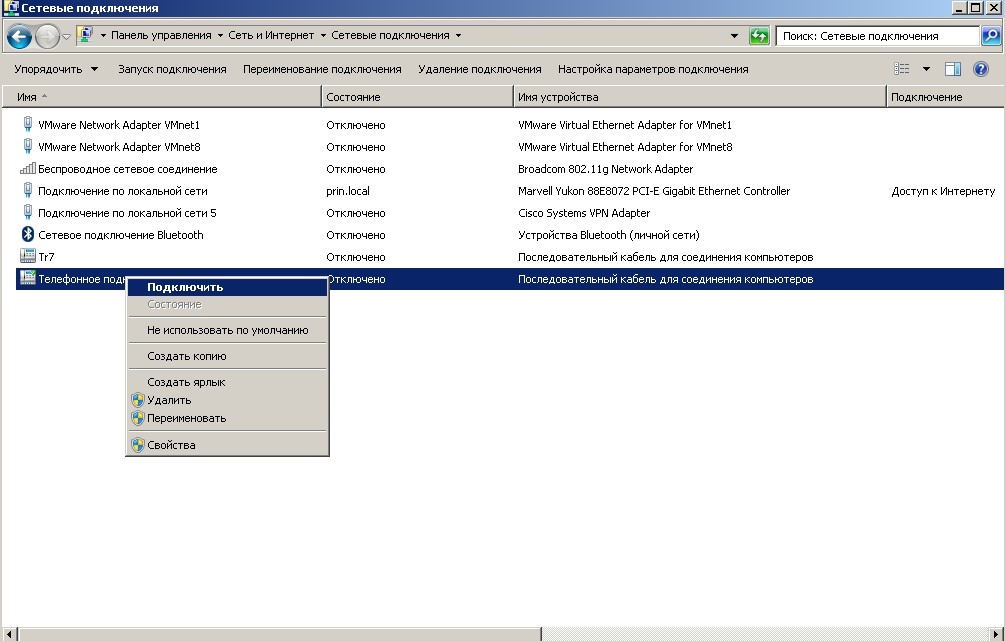Choose Удалить in the context menu
This screenshot has width=1006, height=641.
(227, 400)
